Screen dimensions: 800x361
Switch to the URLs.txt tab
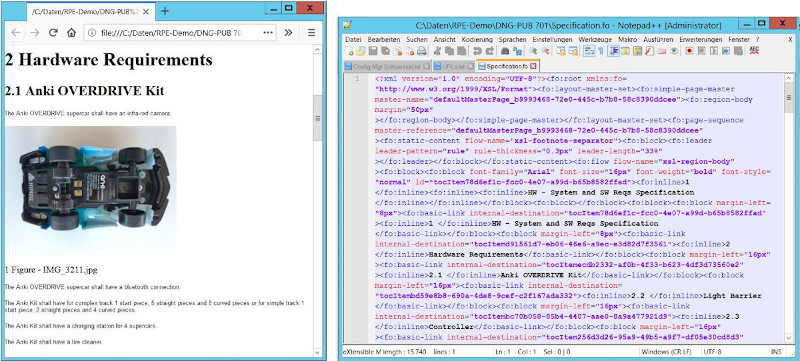pos(454,66)
